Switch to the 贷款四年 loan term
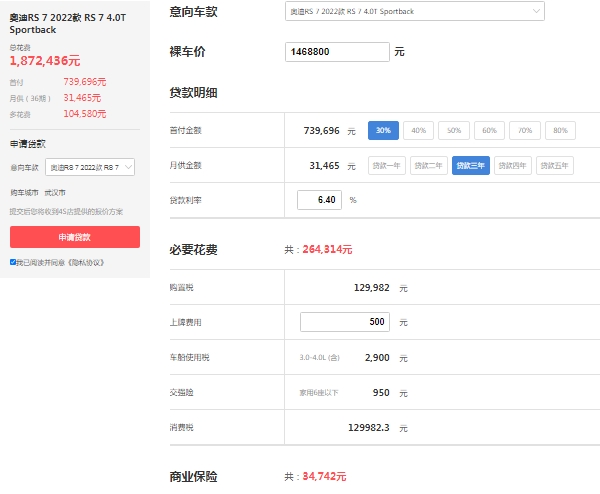 [513, 166]
